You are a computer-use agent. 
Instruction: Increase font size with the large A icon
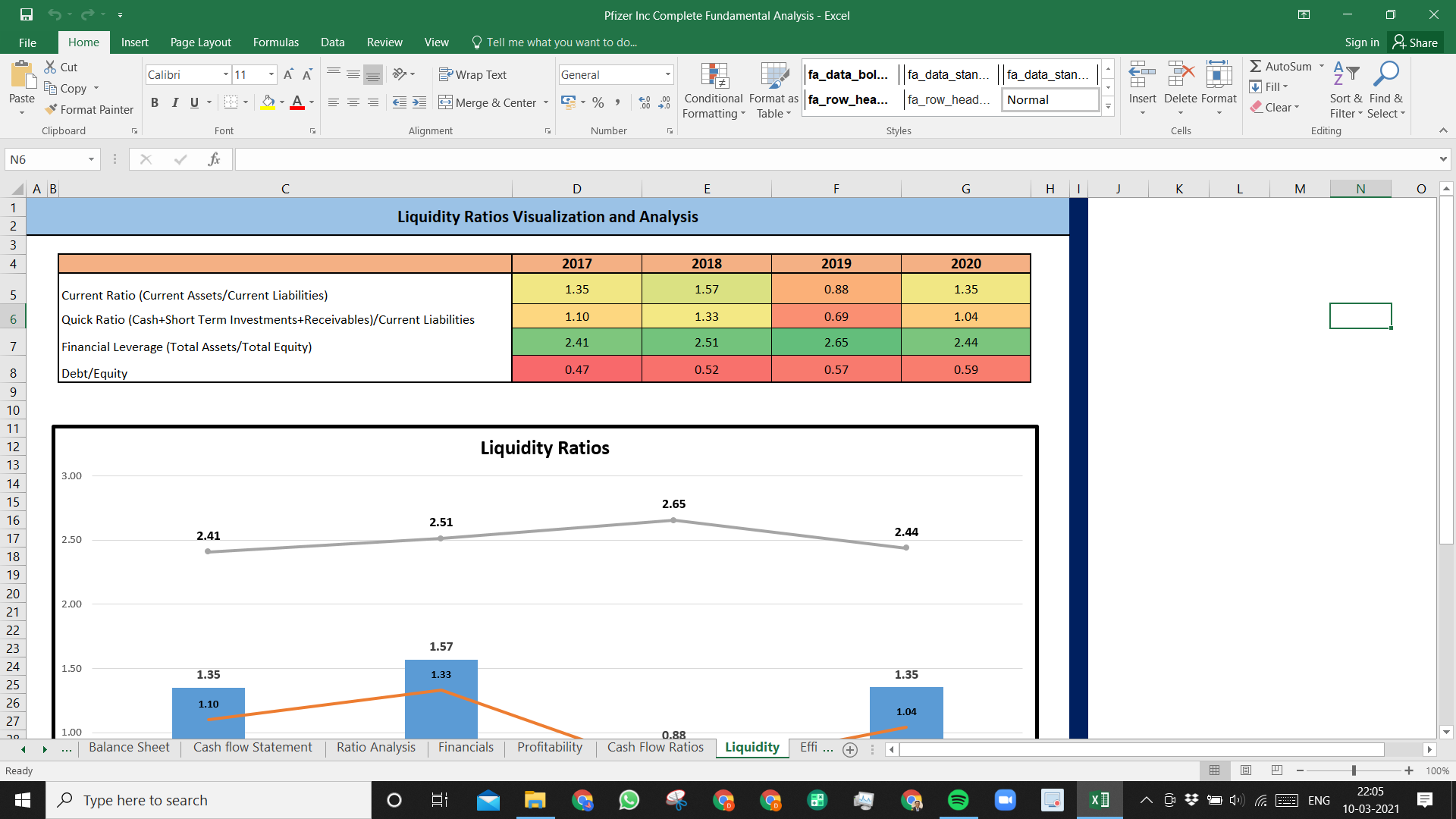click(x=288, y=74)
